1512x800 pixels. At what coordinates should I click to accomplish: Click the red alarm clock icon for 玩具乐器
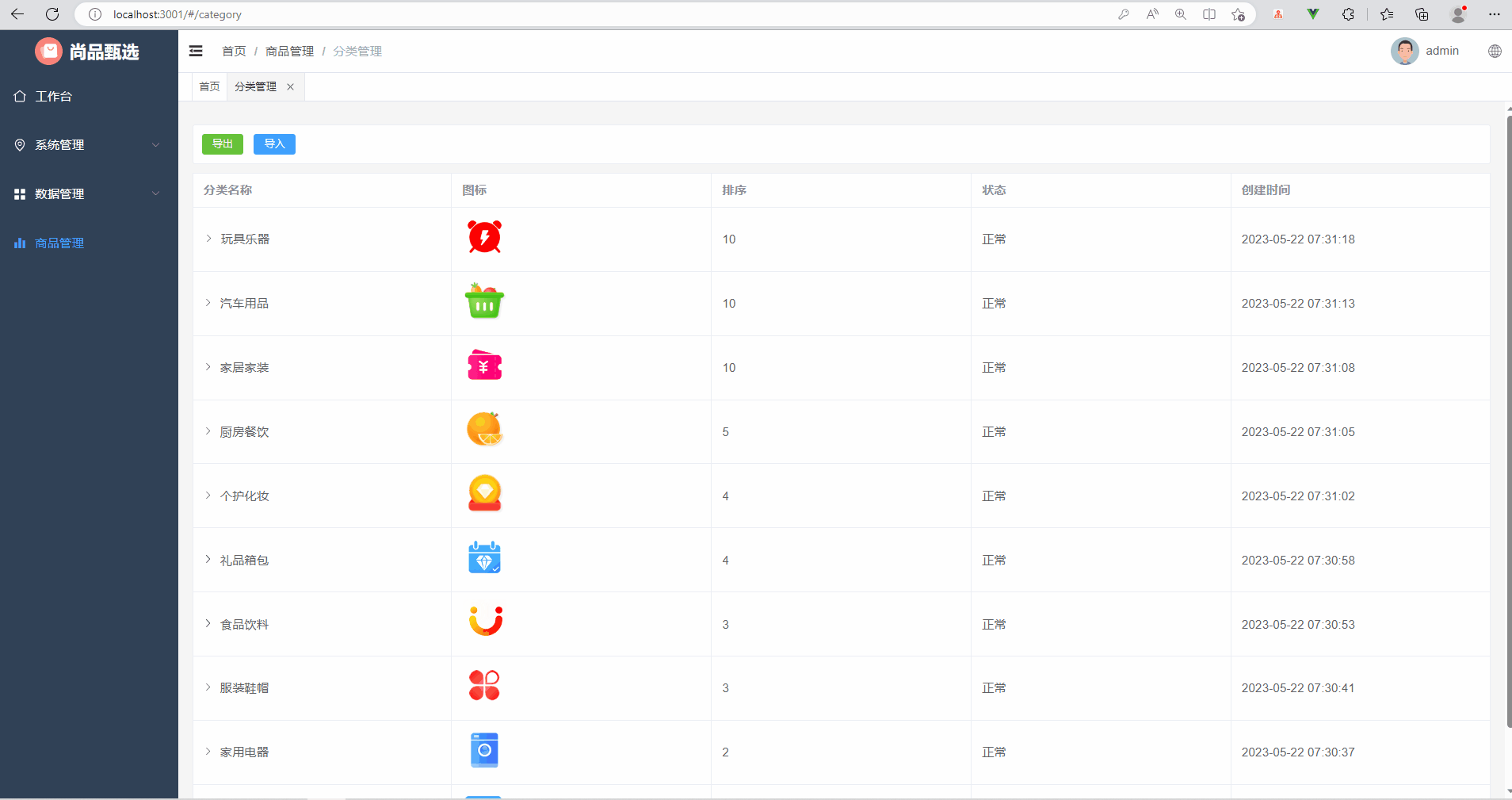(x=484, y=237)
